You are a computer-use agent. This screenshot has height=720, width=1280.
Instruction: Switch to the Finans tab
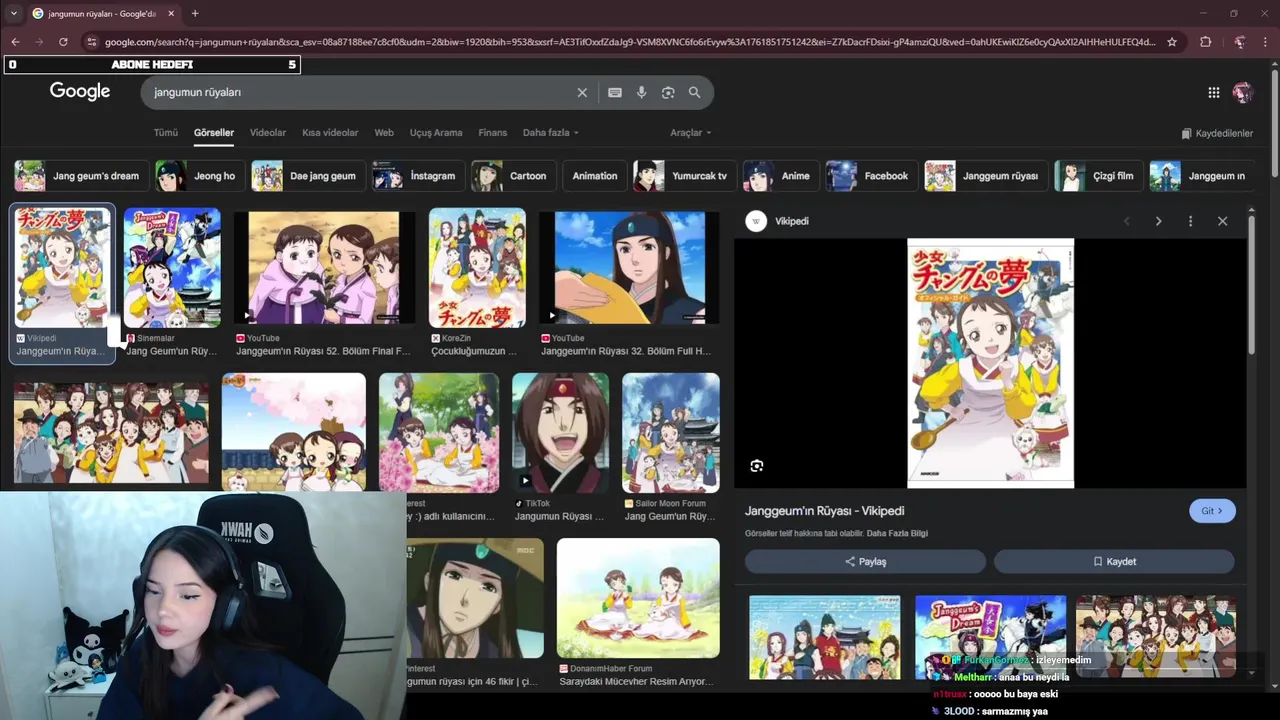[493, 132]
